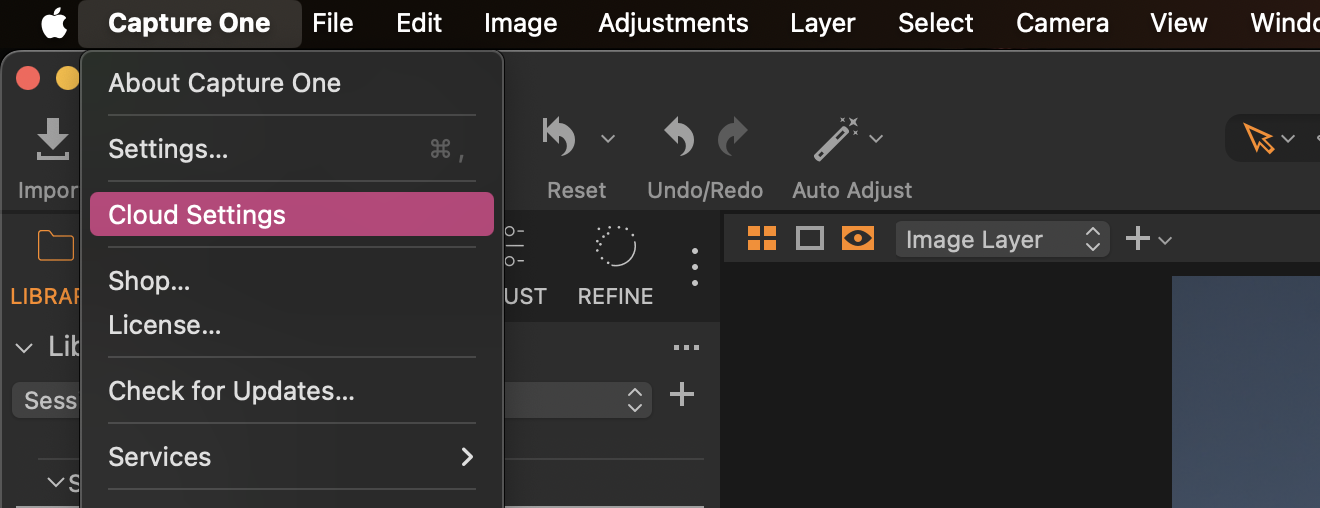Click the library panel plus button
Image resolution: width=1320 pixels, height=508 pixels.
(681, 394)
